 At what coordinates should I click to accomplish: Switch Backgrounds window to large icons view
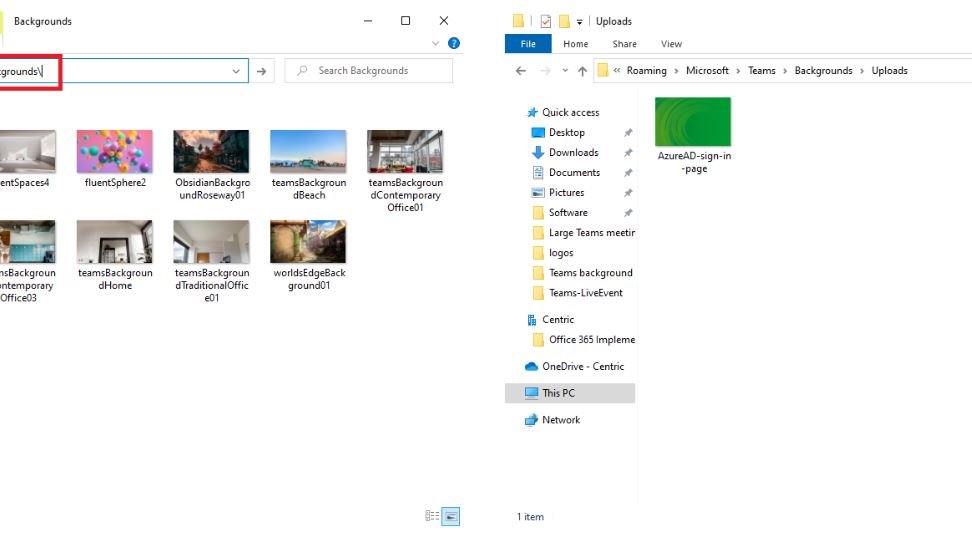pyautogui.click(x=451, y=516)
